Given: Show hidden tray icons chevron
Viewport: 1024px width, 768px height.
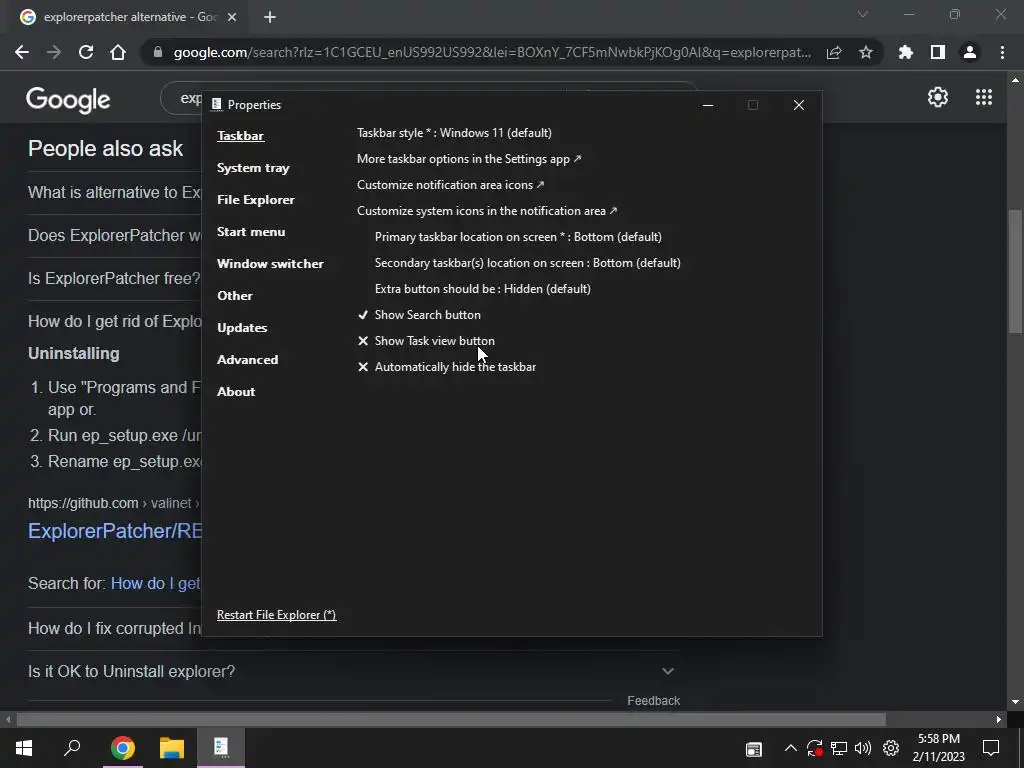Looking at the screenshot, I should pyautogui.click(x=790, y=748).
